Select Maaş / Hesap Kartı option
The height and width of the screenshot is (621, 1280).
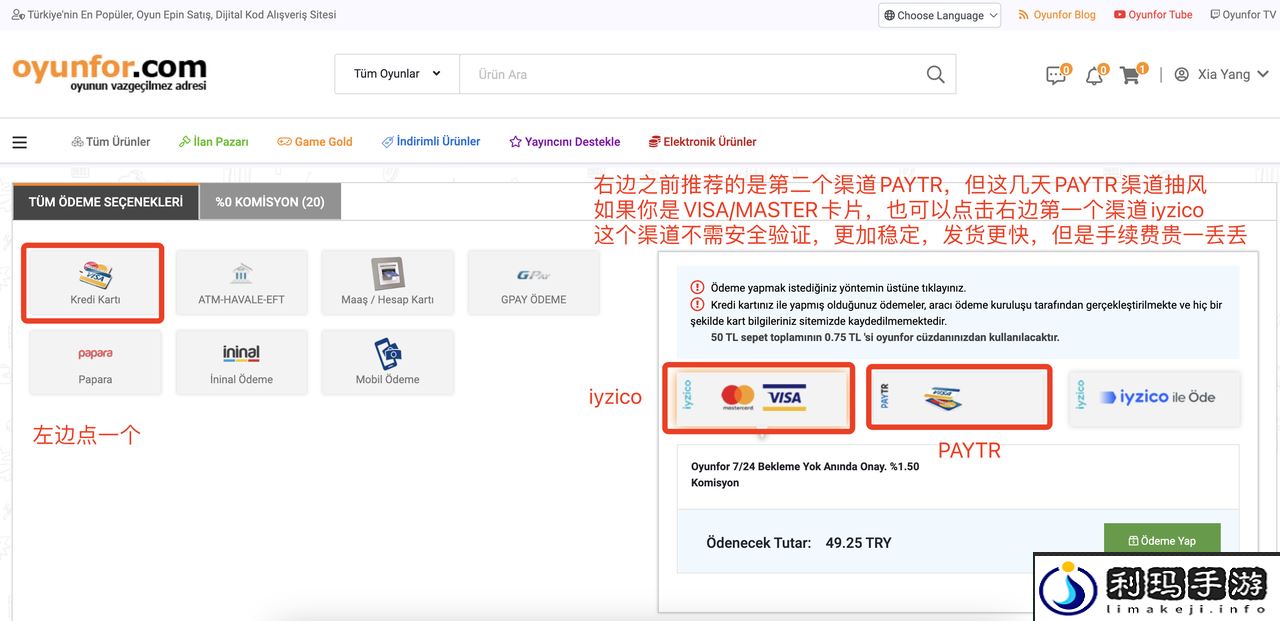pos(387,283)
